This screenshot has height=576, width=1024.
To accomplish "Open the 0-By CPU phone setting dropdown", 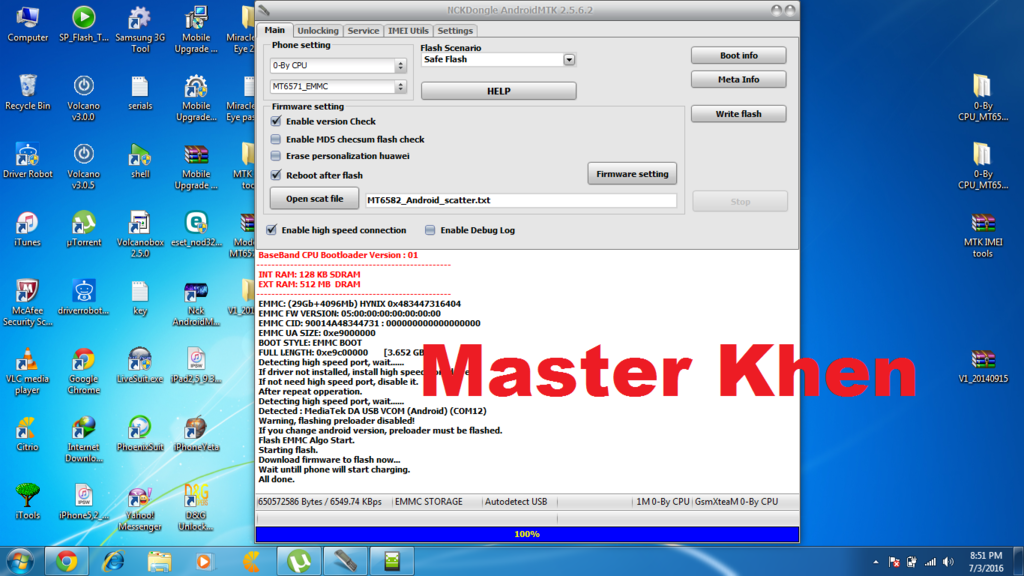I will (x=400, y=66).
